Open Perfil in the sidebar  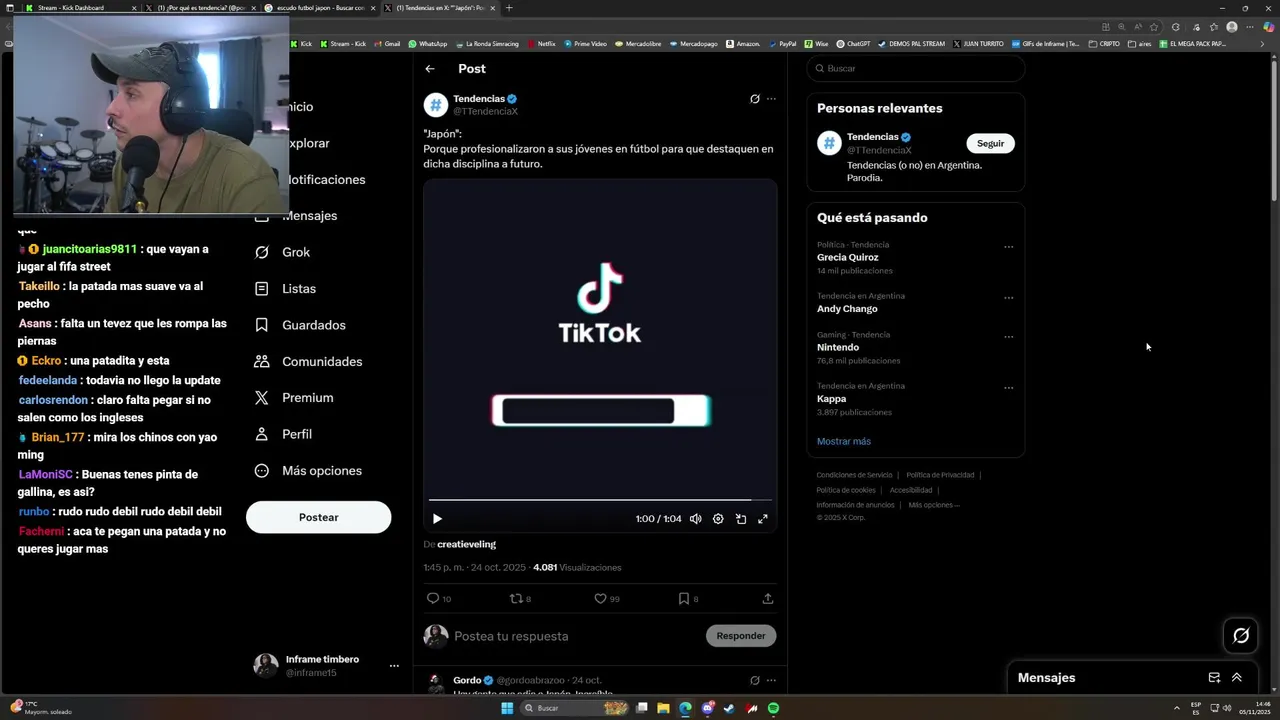[283, 434]
